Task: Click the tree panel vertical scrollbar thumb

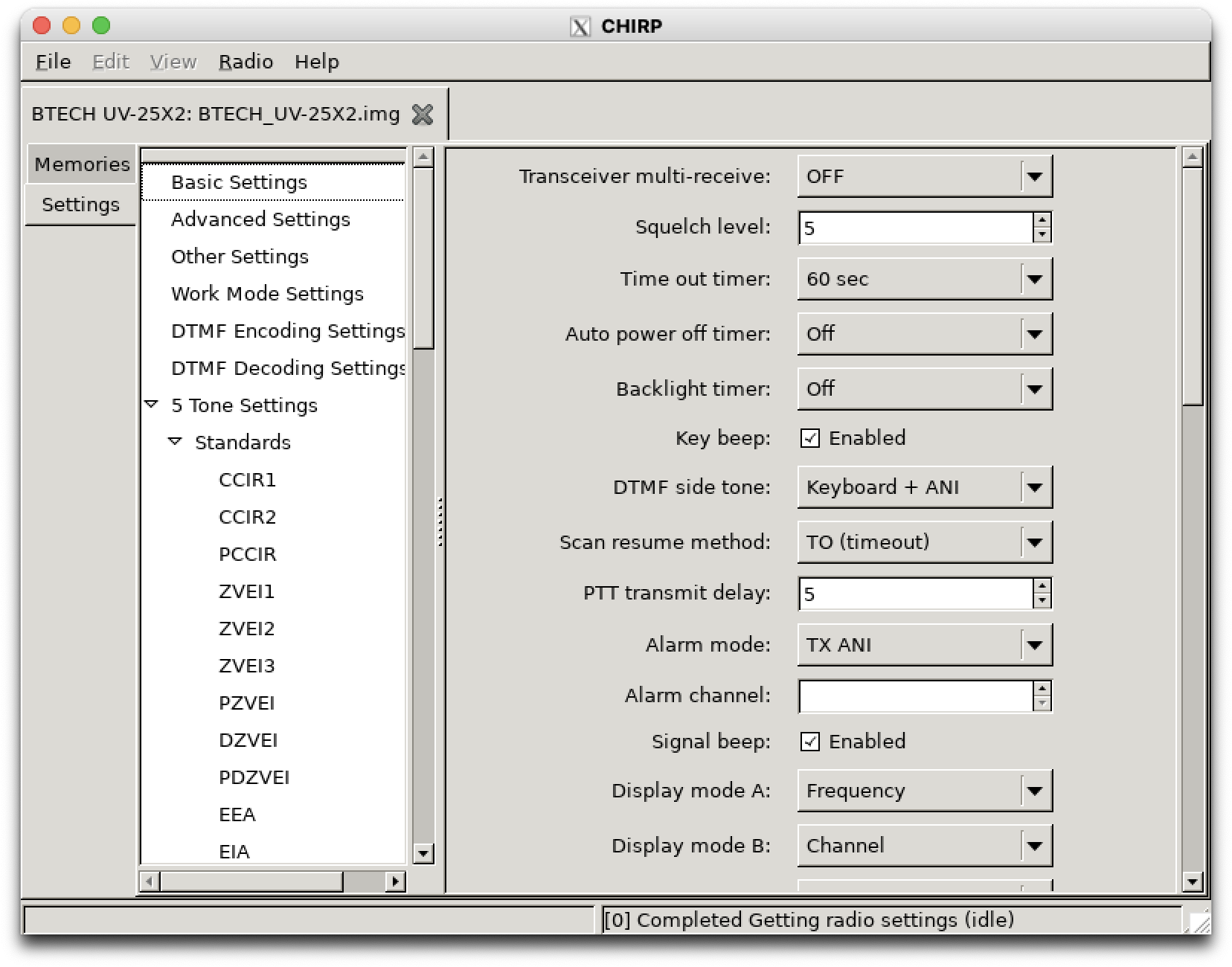Action: coord(423,258)
